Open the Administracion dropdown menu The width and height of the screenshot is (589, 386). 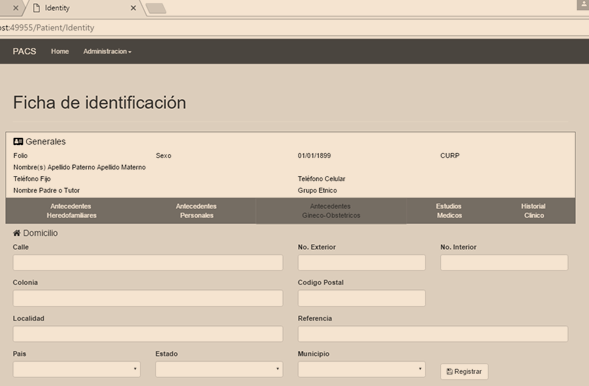107,51
